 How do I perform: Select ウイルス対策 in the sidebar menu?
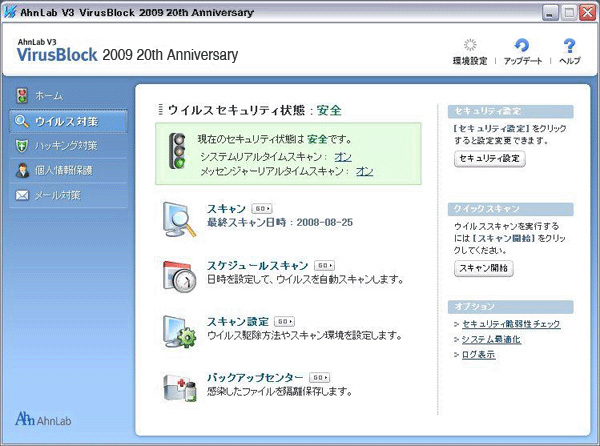coord(68,121)
